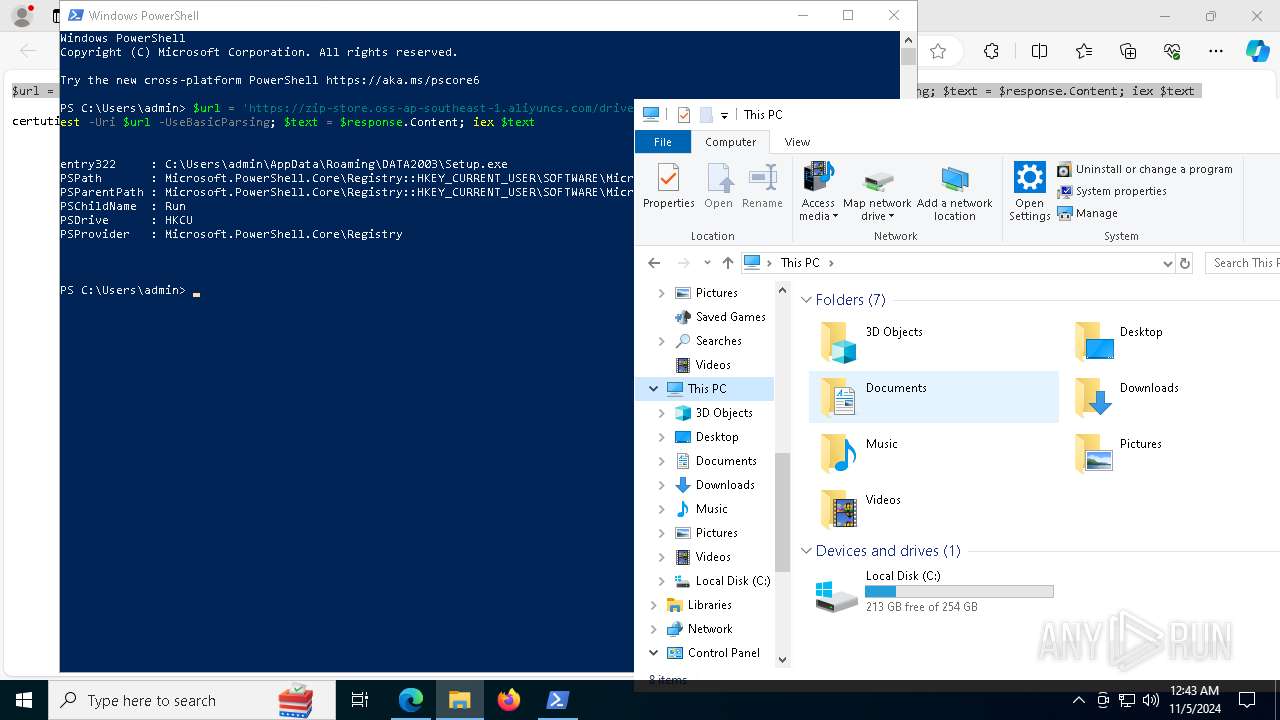Open Edge split screen icon
Screen dimensions: 1280x720
1039,51
